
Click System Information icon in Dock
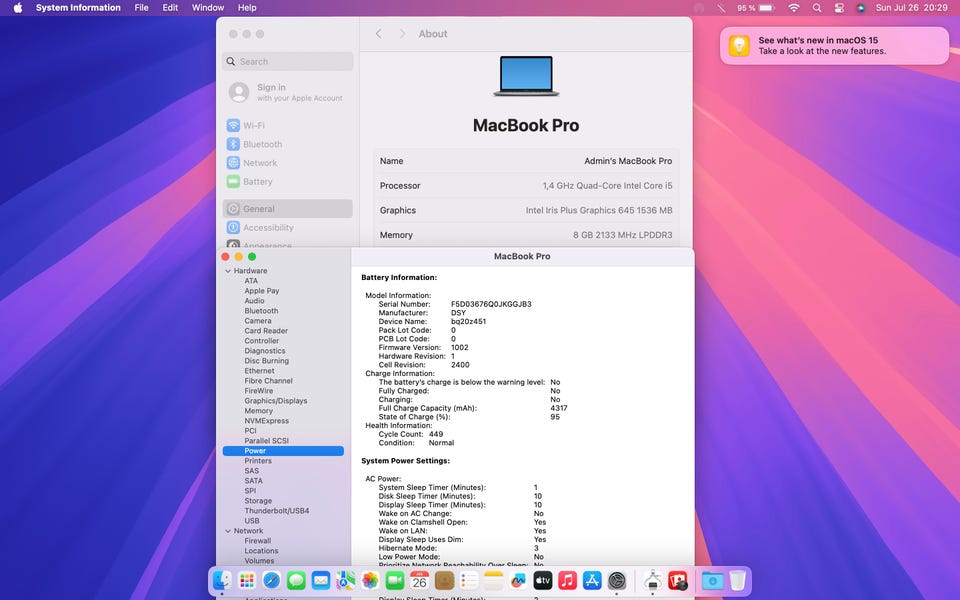pyautogui.click(x=653, y=580)
